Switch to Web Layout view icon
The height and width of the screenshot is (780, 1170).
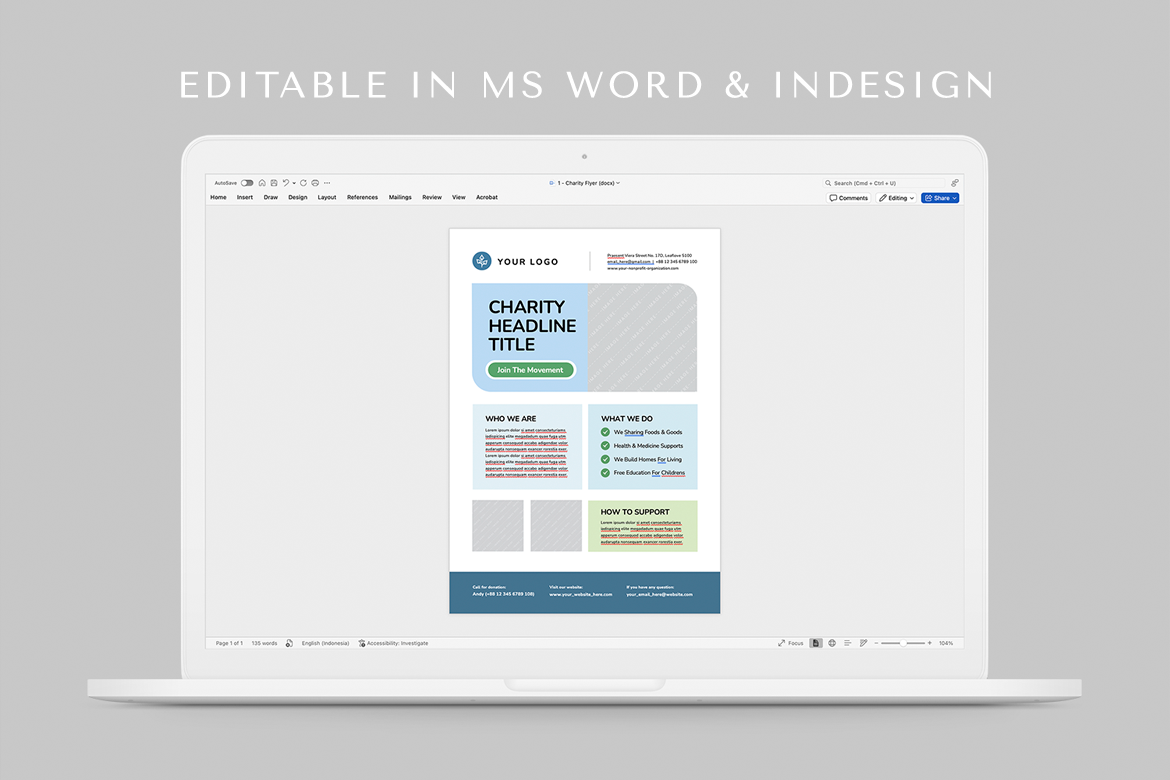point(832,643)
